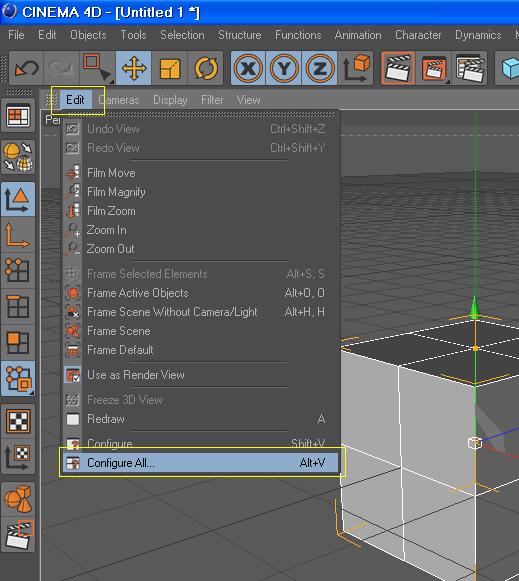Render the active view clapperboard icon
This screenshot has height=581, width=519.
[398, 68]
